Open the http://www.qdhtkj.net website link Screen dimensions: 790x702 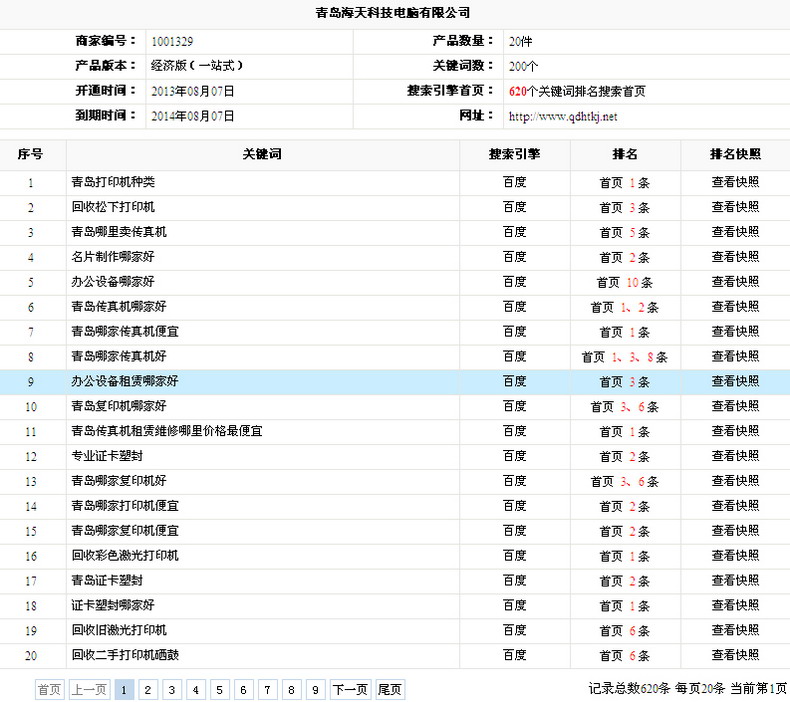pos(563,116)
